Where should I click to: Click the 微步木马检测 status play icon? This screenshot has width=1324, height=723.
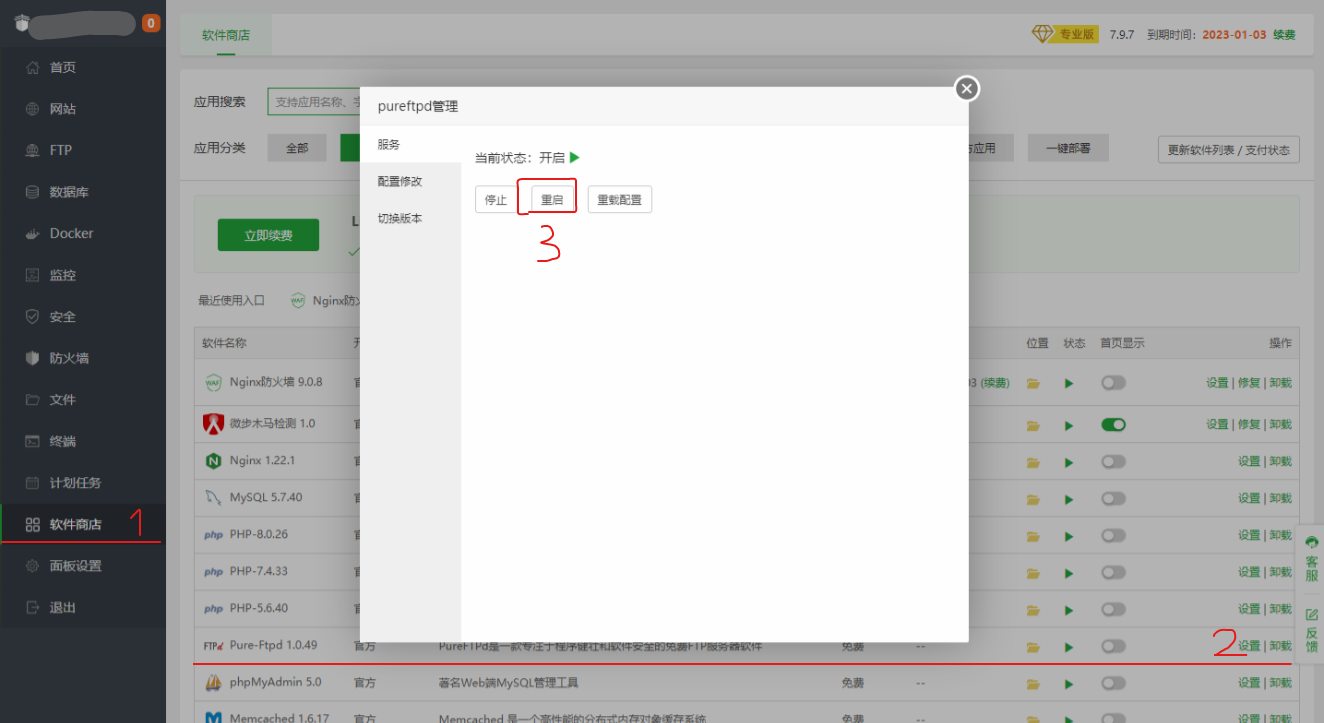pyautogui.click(x=1069, y=425)
